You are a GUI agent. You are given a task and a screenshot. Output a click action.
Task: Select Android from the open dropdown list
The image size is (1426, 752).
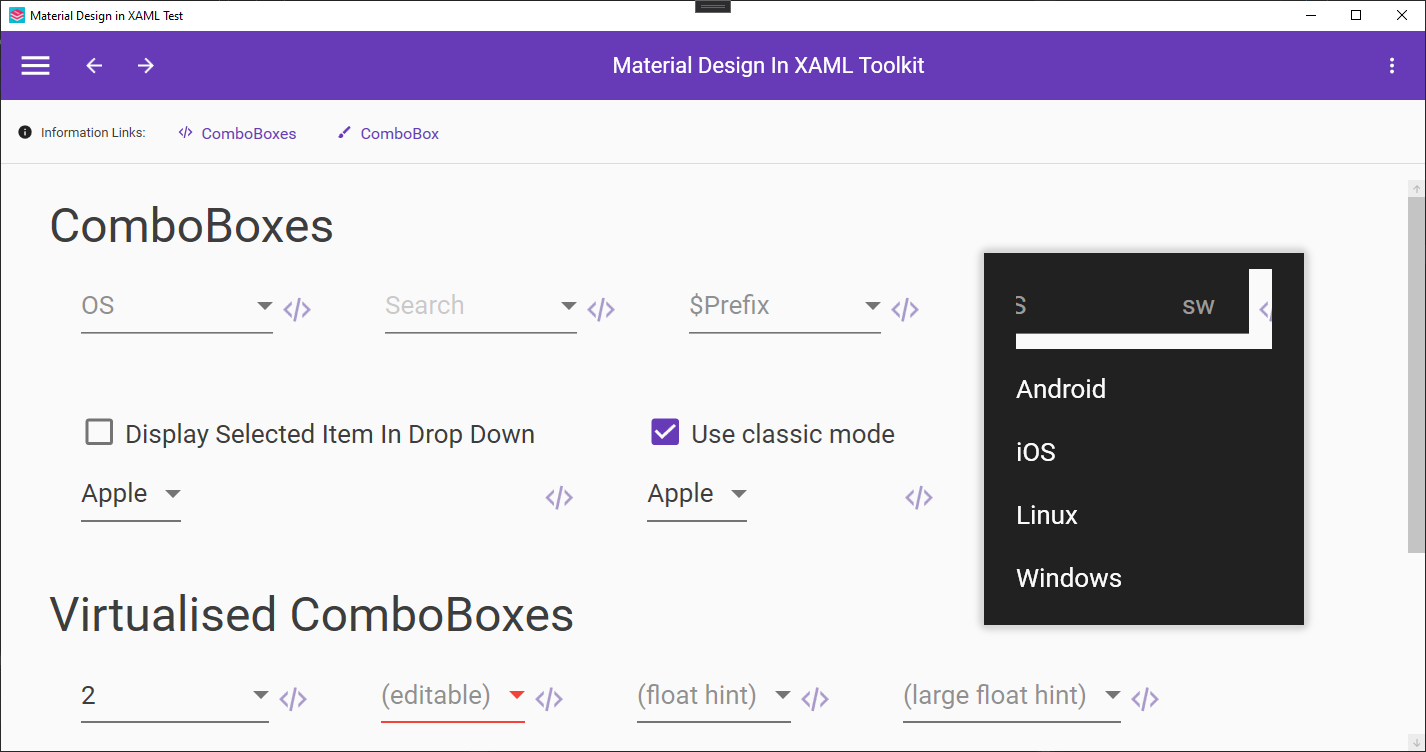point(1061,389)
